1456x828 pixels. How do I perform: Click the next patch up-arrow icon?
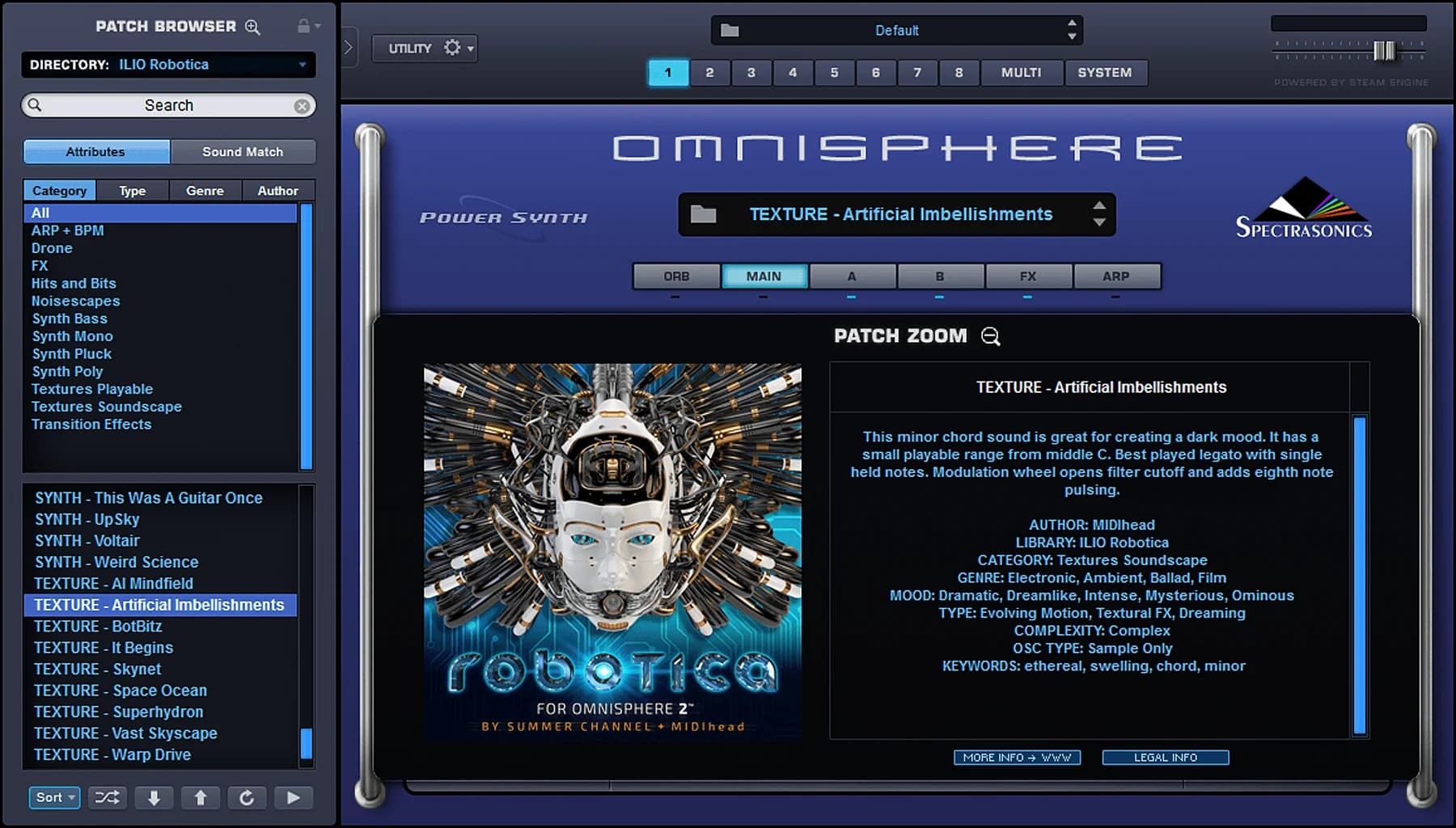(x=201, y=797)
